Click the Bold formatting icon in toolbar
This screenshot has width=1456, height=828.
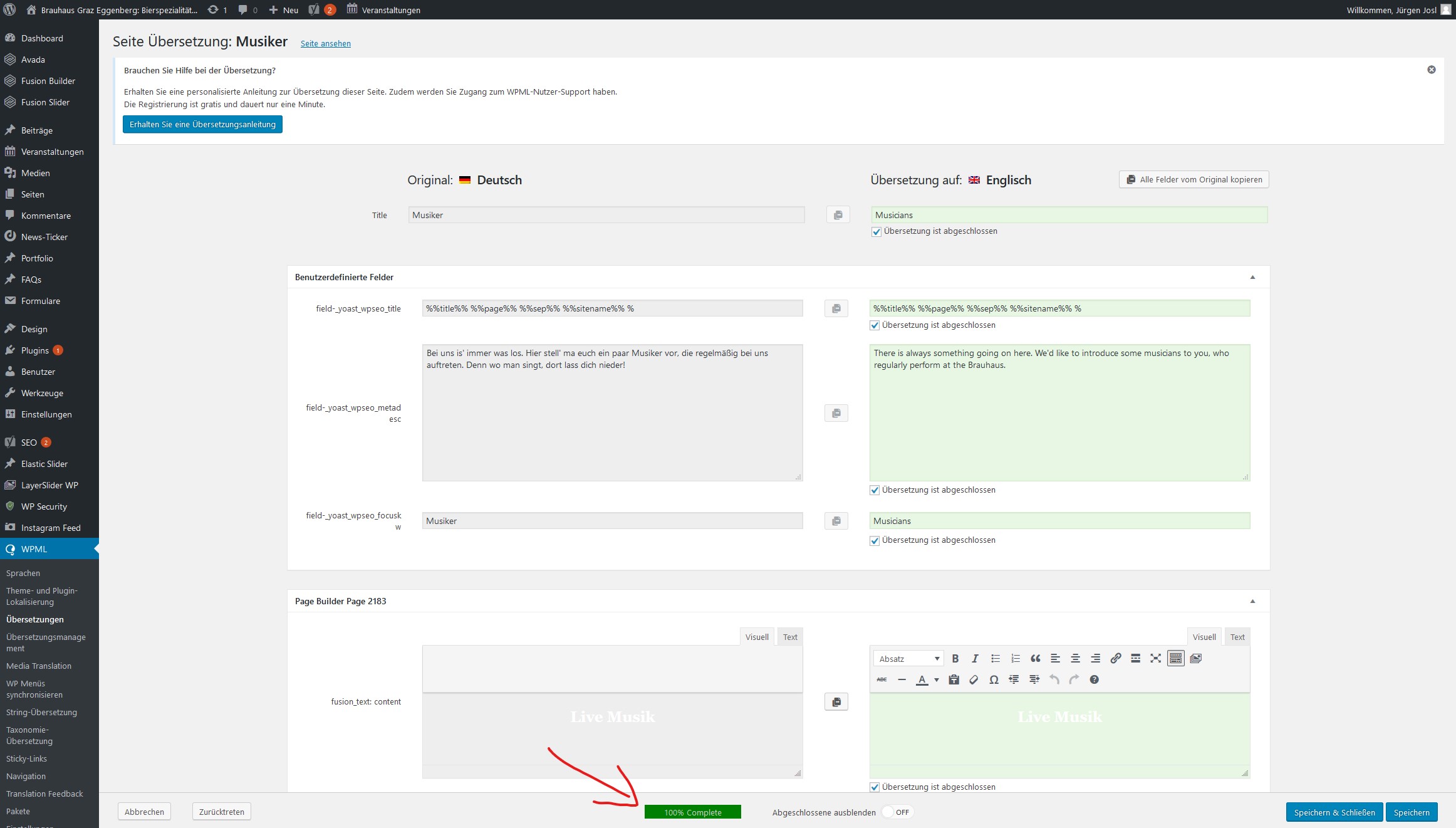tap(956, 658)
